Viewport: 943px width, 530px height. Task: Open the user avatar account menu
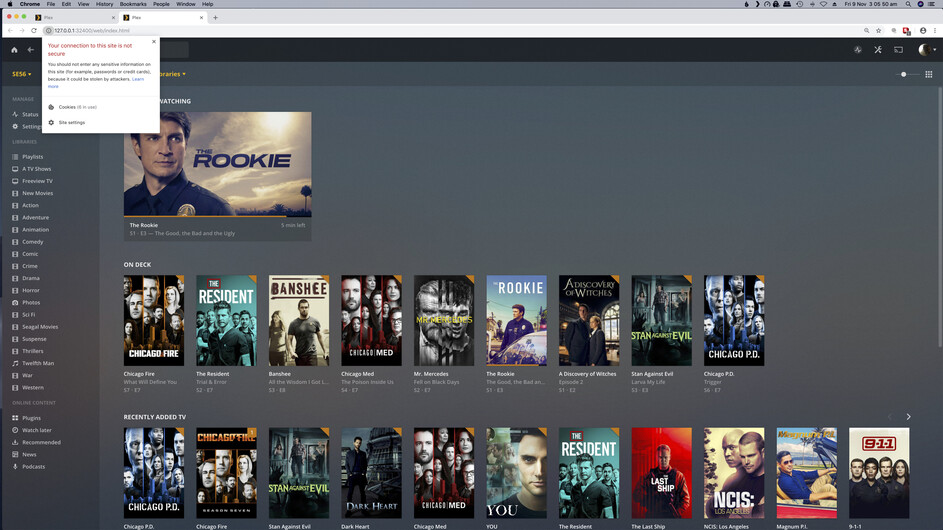coord(926,50)
